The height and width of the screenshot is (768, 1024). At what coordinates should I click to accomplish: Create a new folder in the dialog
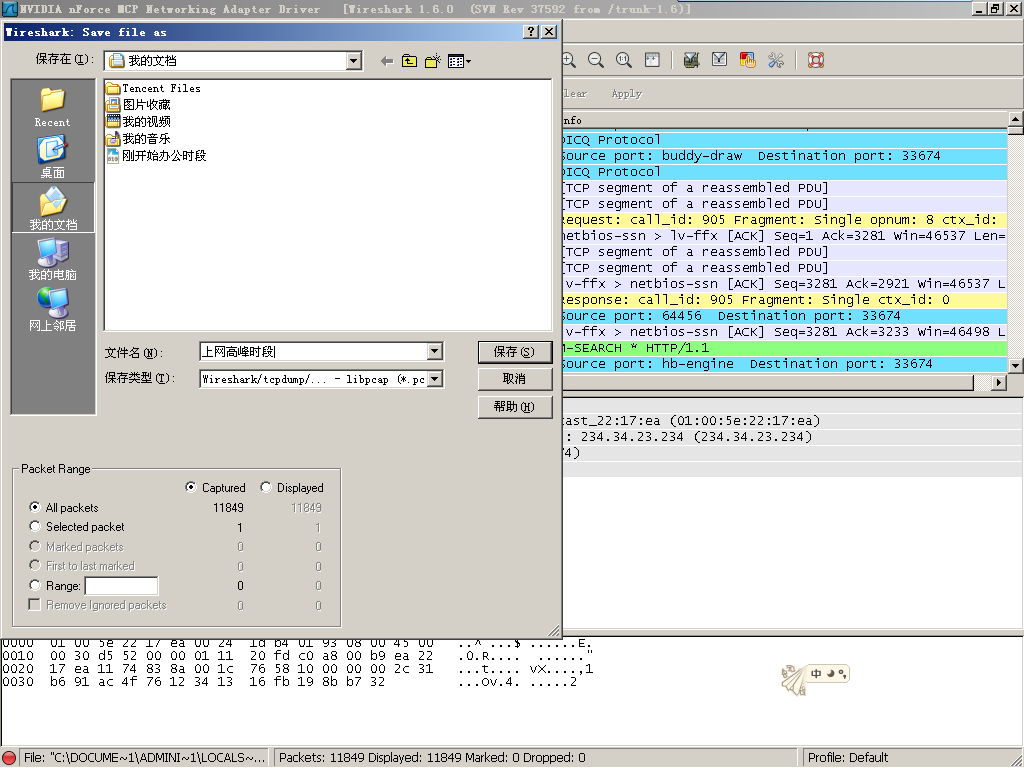(432, 61)
